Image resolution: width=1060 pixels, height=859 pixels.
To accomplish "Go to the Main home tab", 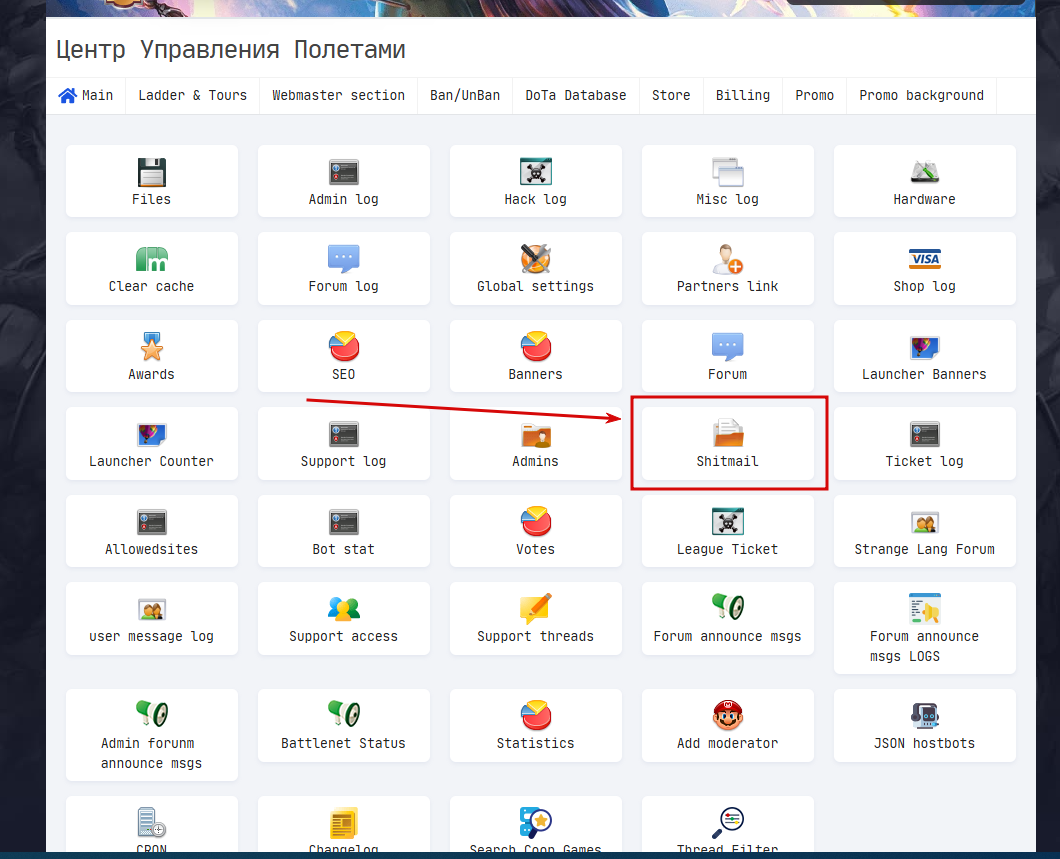I will (x=86, y=96).
